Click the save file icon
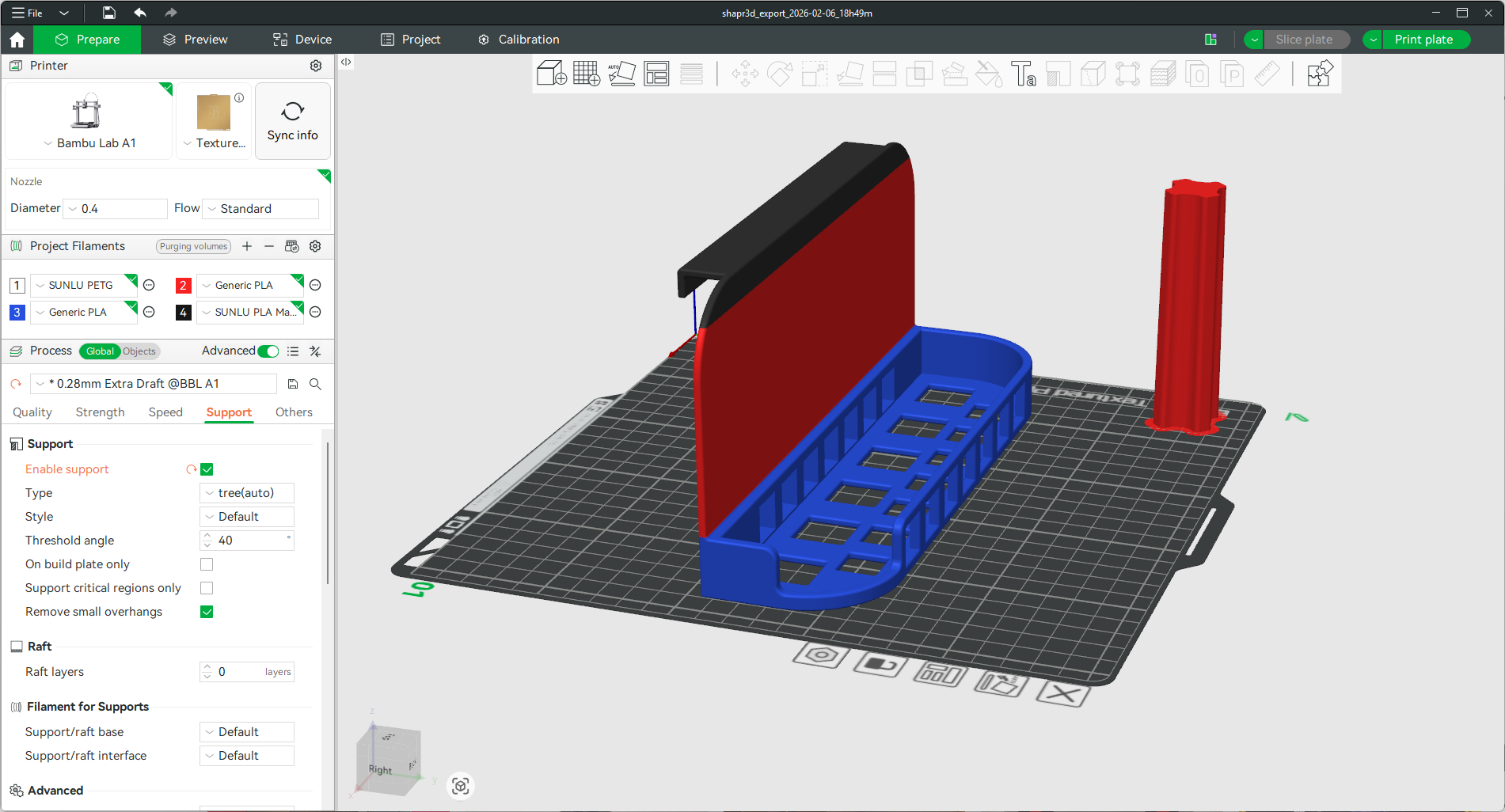Viewport: 1505px width, 812px height. tap(109, 13)
